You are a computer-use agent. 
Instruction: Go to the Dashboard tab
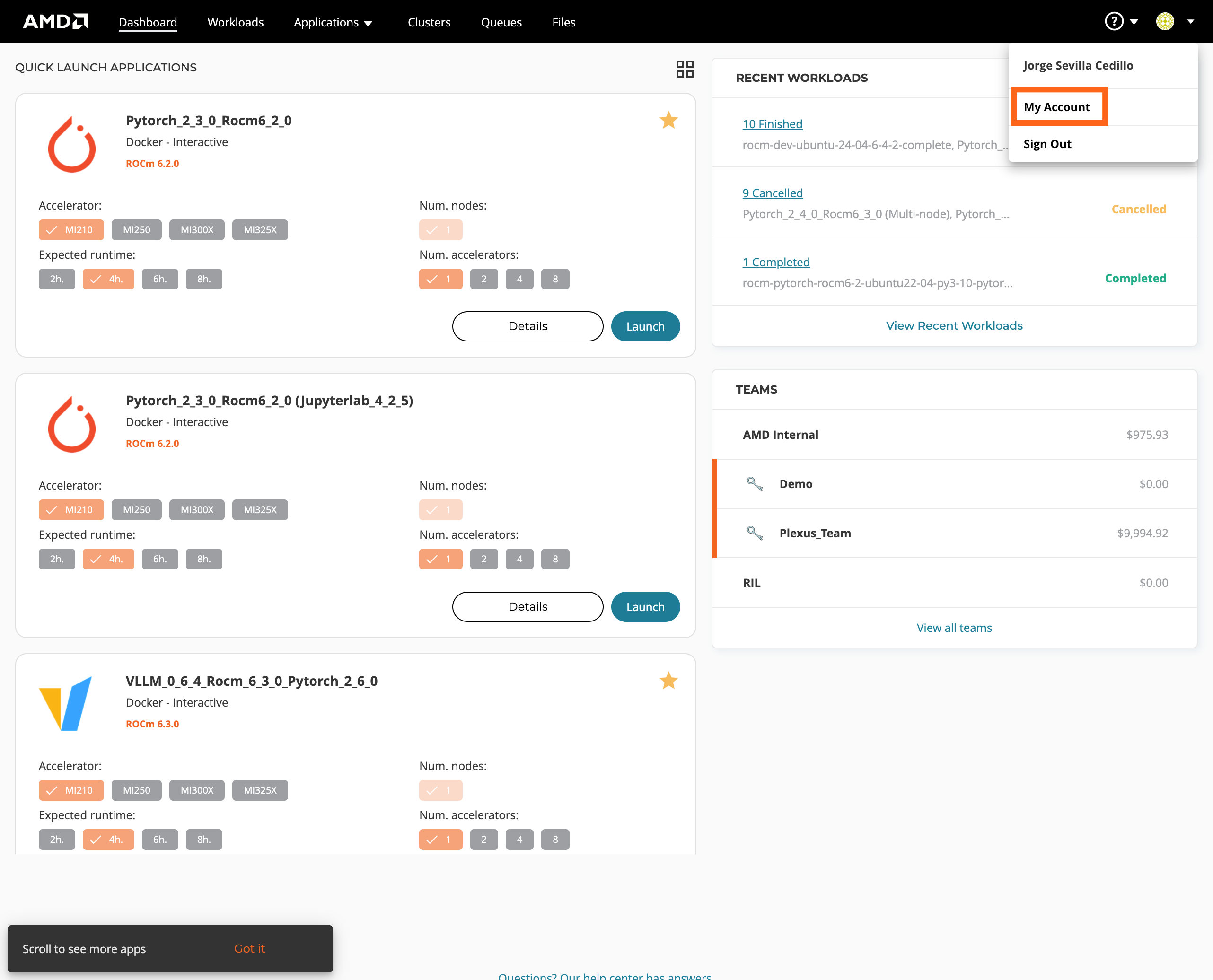click(148, 23)
